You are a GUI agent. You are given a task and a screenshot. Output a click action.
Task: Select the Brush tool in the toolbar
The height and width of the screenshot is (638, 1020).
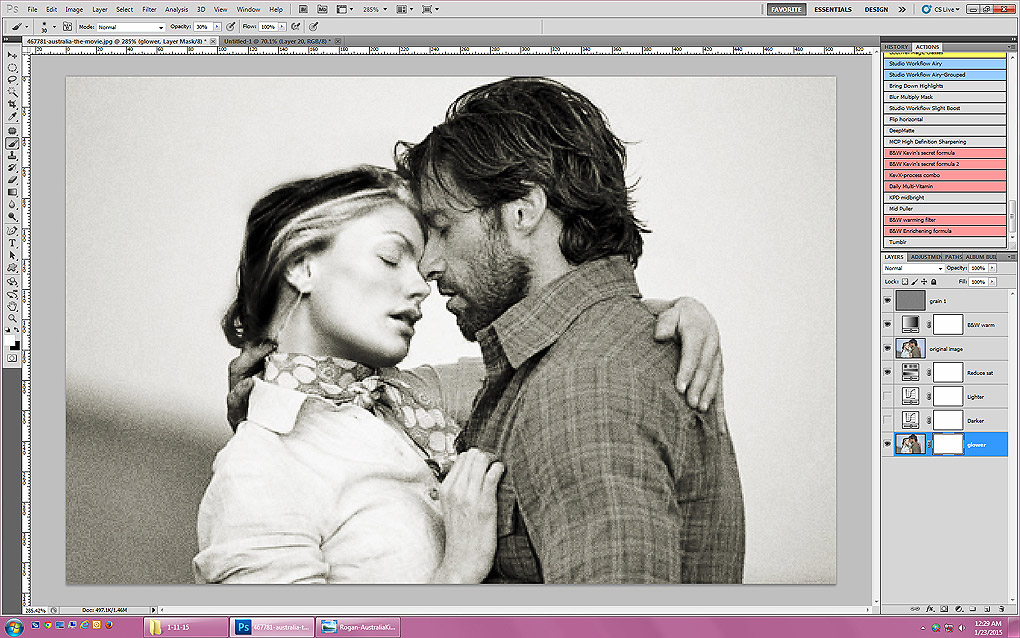[12, 143]
